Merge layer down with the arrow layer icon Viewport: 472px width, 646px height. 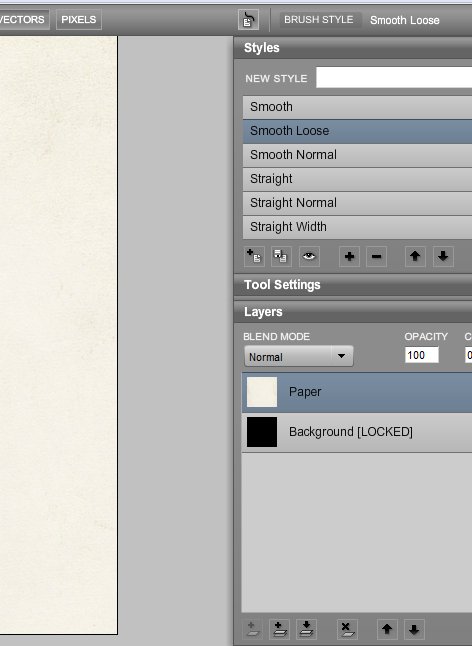tap(306, 629)
